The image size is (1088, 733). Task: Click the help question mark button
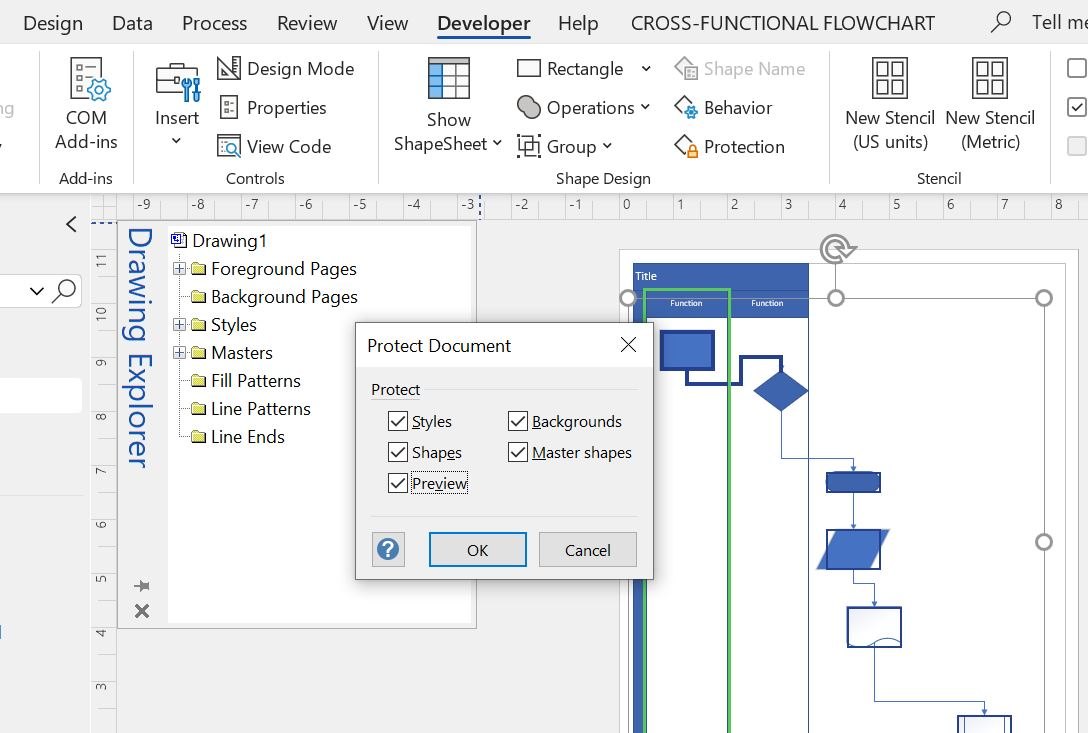(388, 550)
